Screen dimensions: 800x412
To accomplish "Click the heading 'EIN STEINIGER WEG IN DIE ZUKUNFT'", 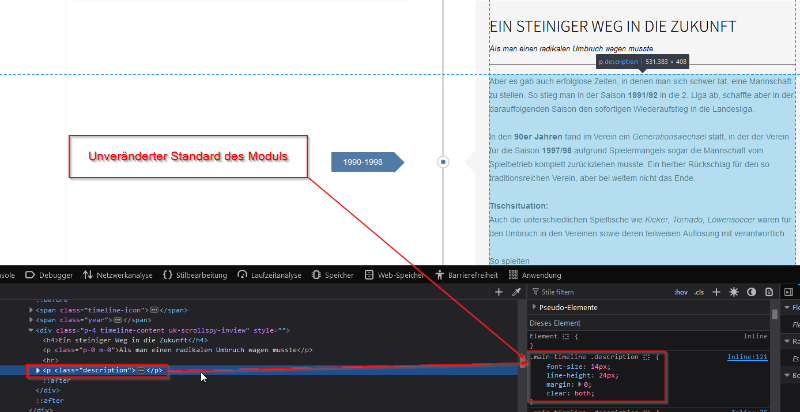I will tap(613, 27).
